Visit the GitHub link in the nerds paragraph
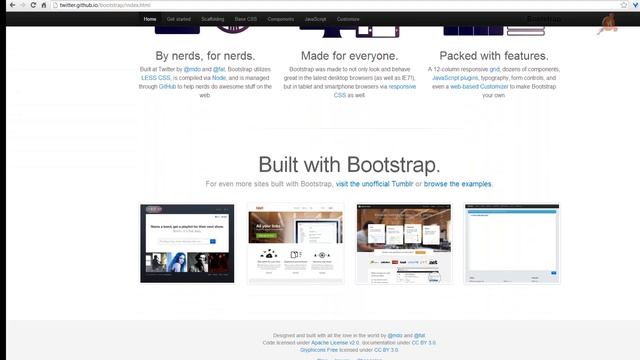Screen dimensions: 640x360 pos(167,87)
